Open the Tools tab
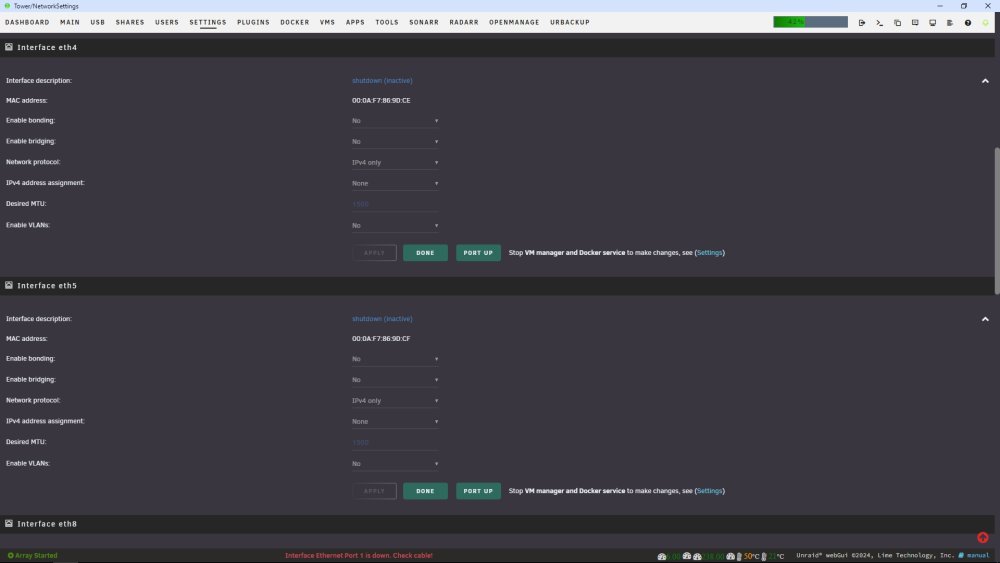This screenshot has height=563, width=1000. coord(387,22)
